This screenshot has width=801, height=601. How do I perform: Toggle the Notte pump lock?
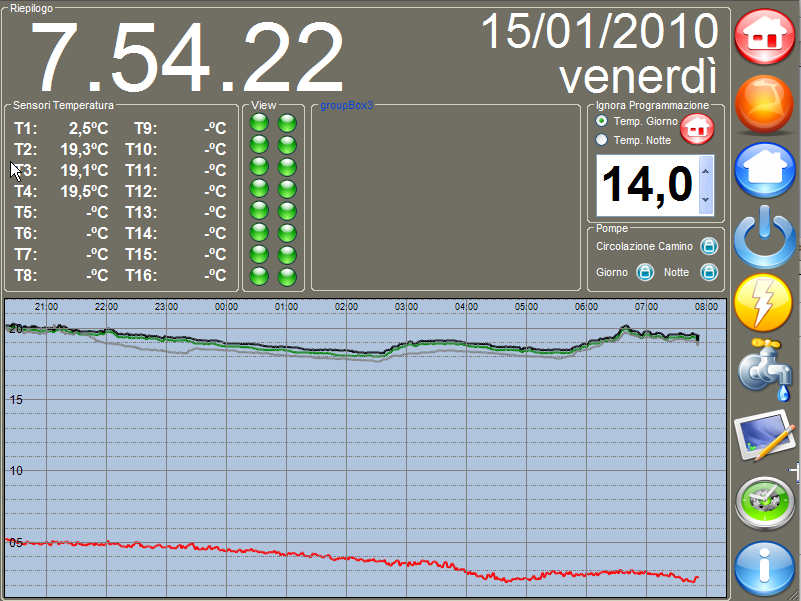coord(709,272)
